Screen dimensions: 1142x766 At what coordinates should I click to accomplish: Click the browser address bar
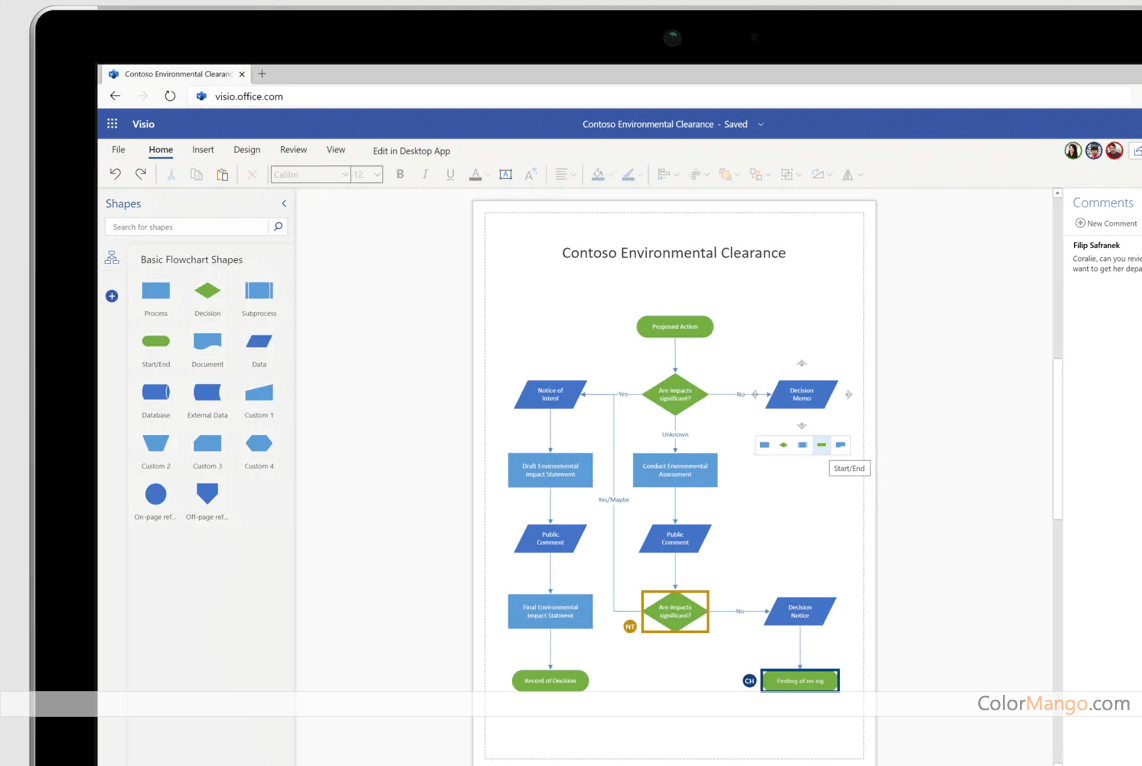coord(662,96)
